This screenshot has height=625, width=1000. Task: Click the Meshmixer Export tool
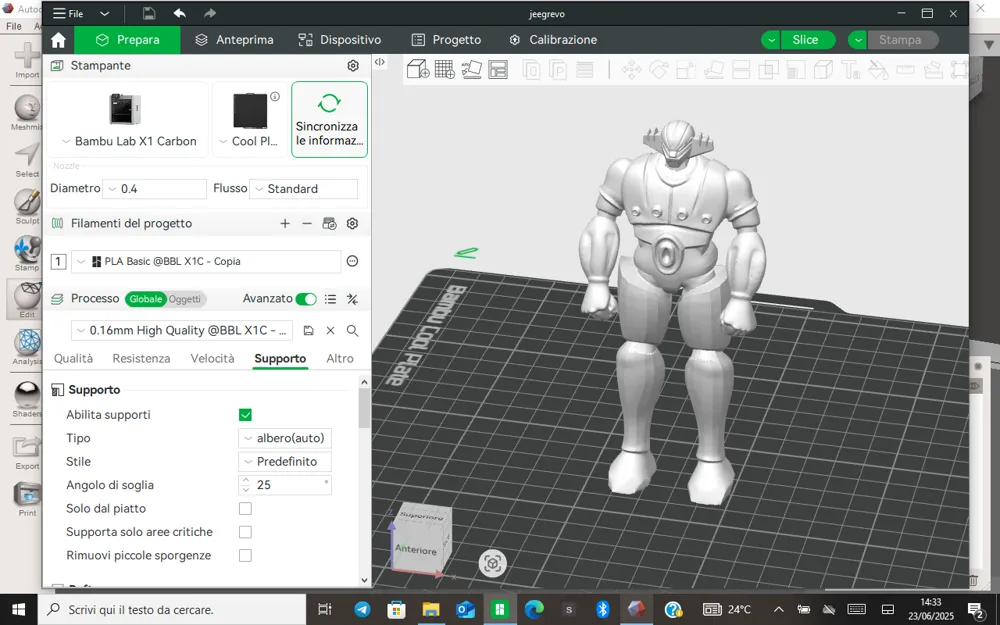click(x=27, y=453)
